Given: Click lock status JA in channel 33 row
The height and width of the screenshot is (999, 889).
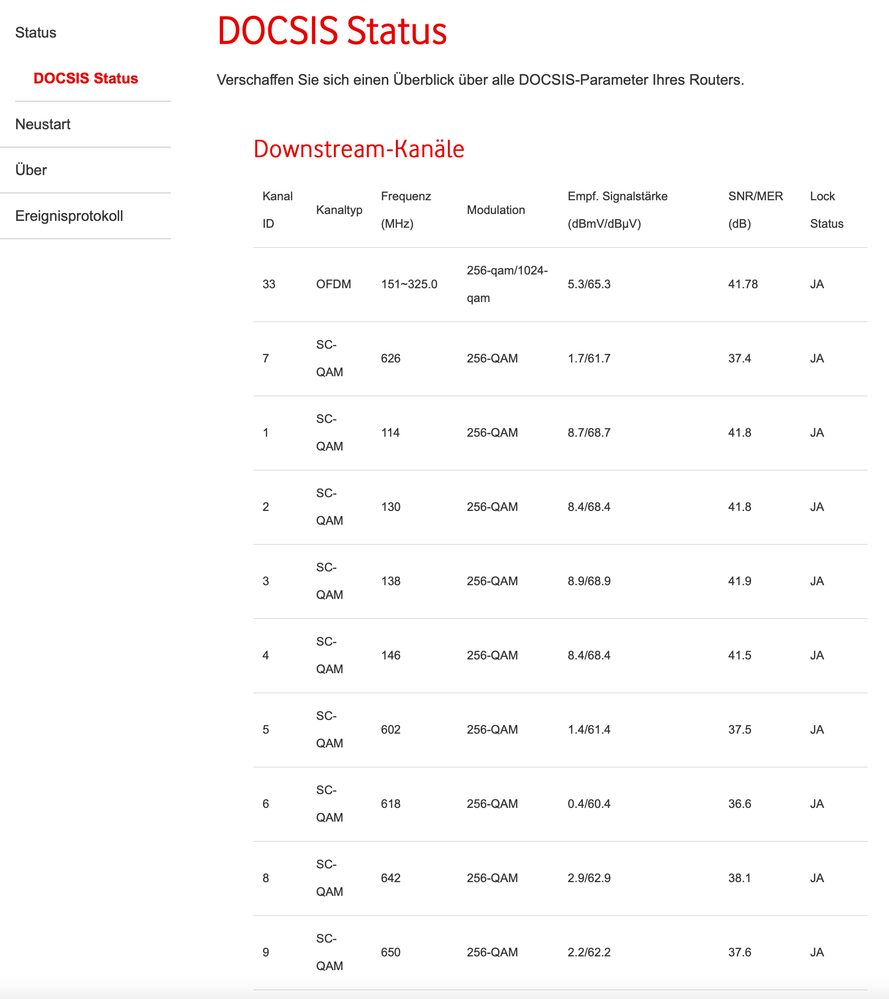Looking at the screenshot, I should 817,284.
